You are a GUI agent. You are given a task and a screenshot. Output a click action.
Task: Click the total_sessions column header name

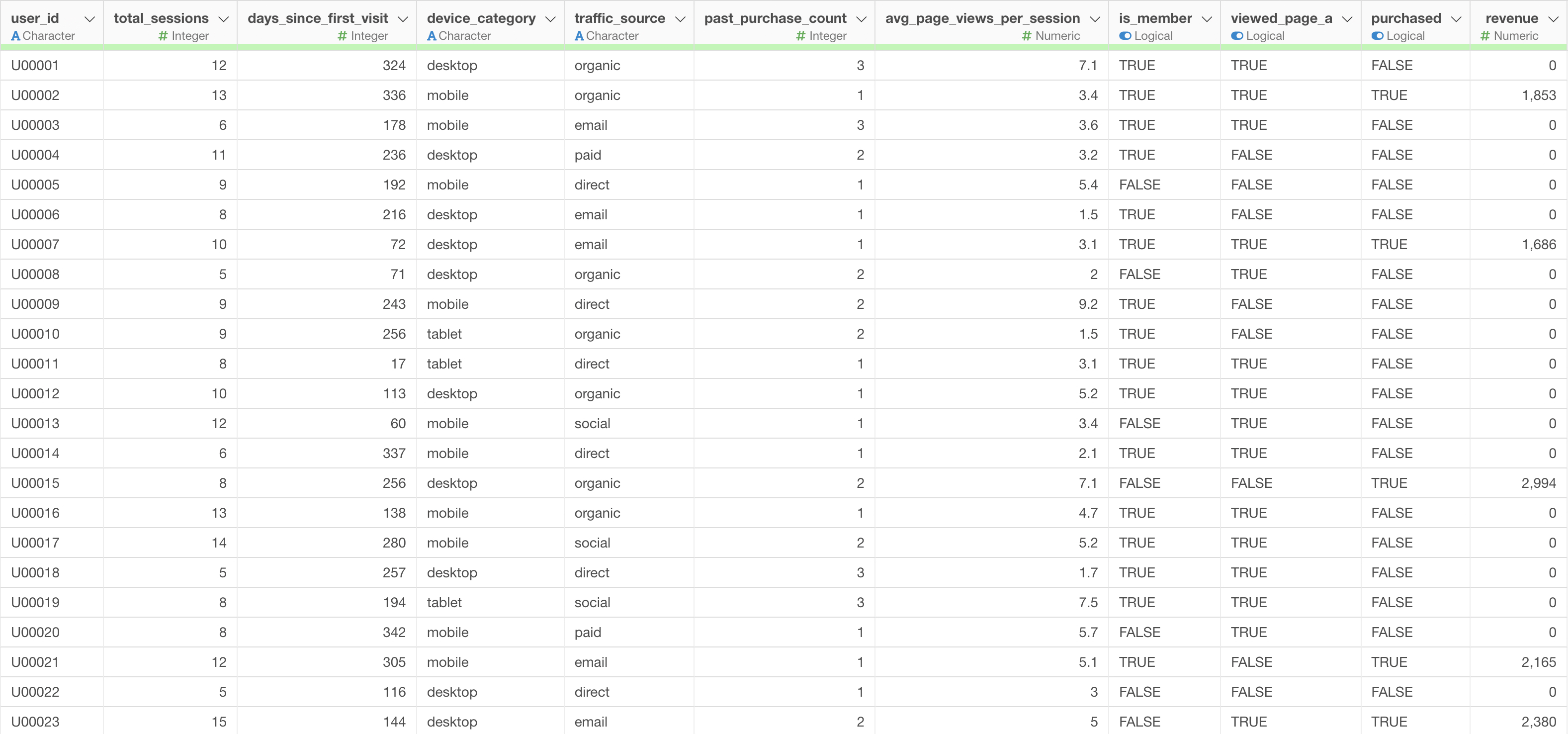click(161, 18)
